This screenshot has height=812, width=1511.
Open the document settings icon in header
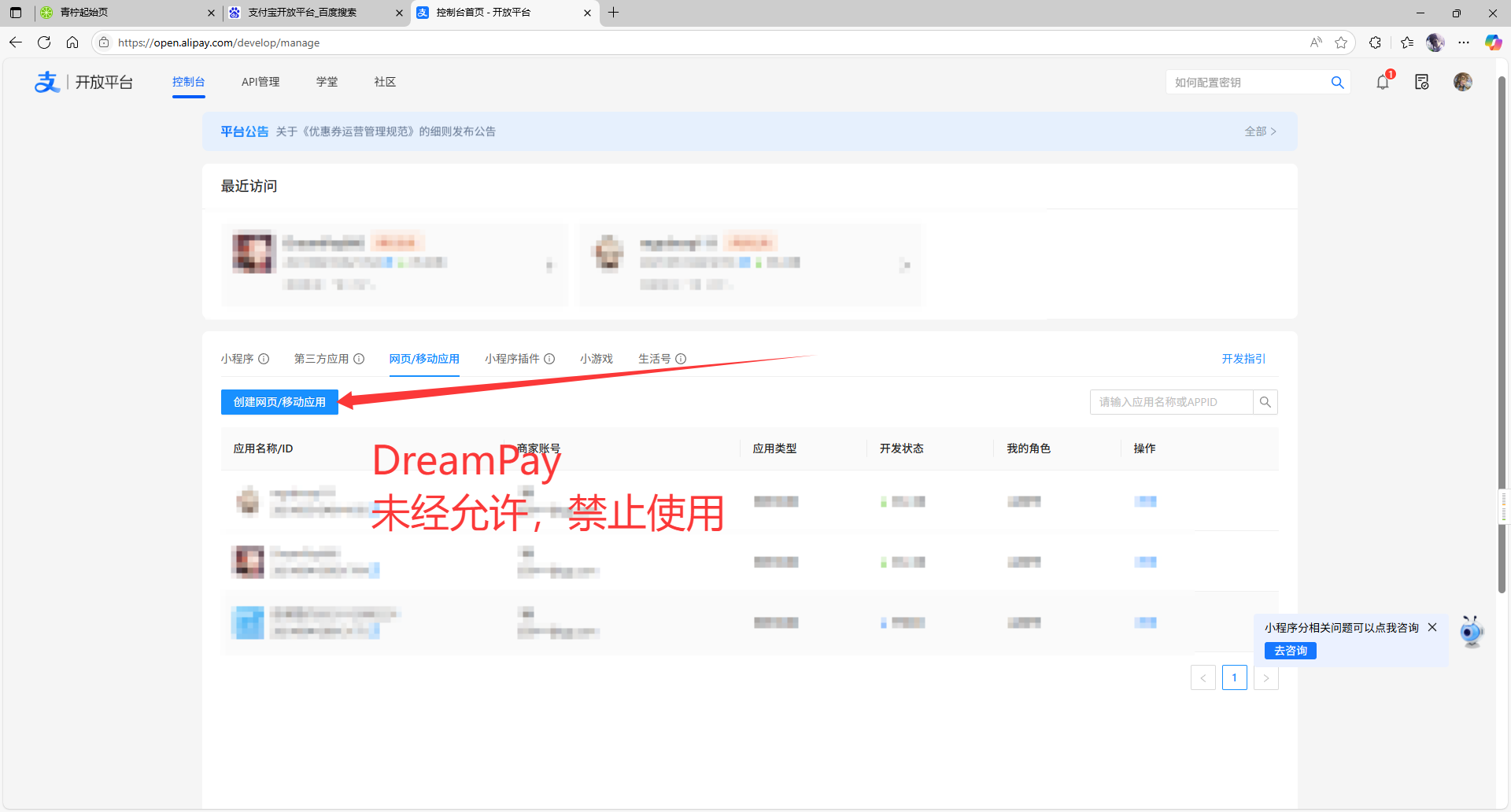click(x=1421, y=82)
